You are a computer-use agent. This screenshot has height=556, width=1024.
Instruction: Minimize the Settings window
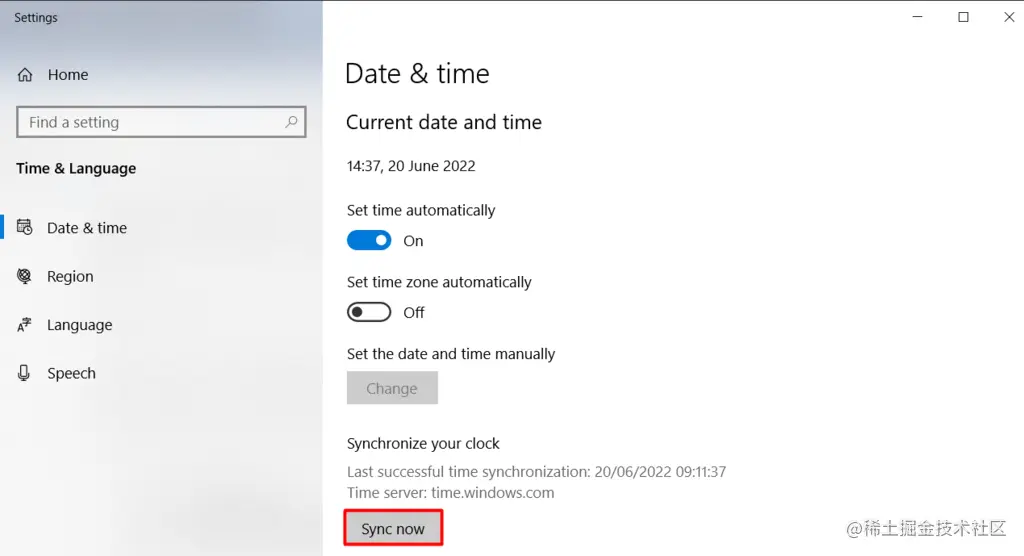coord(918,17)
